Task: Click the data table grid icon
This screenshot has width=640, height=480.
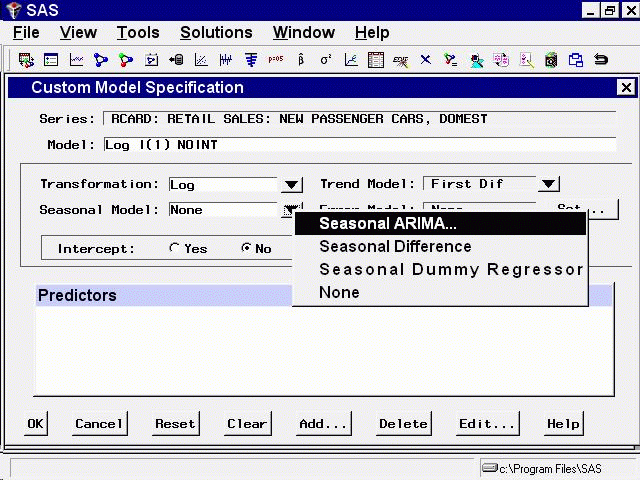Action: coord(376,60)
